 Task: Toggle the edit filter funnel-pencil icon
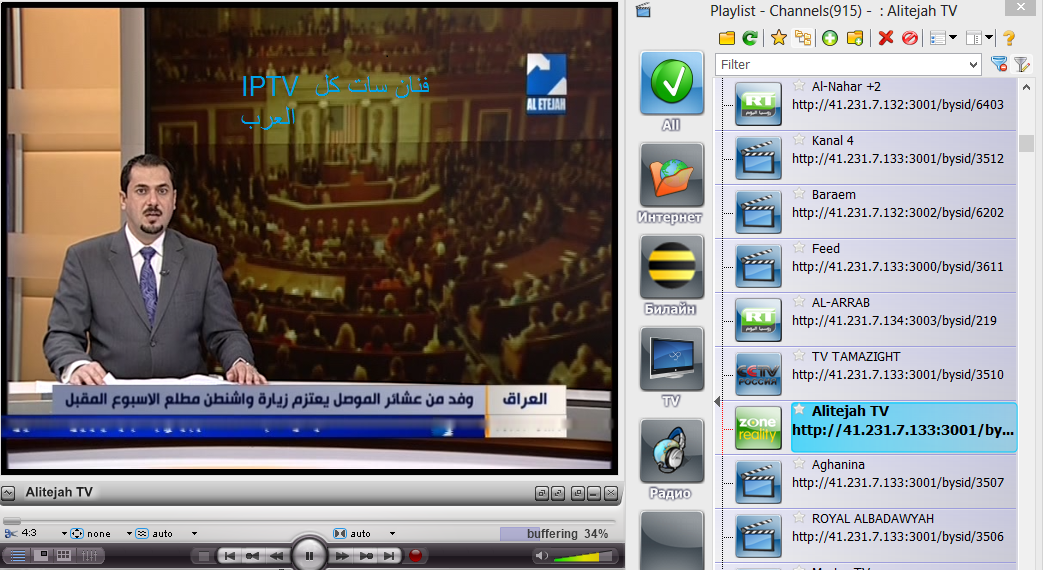point(1022,64)
